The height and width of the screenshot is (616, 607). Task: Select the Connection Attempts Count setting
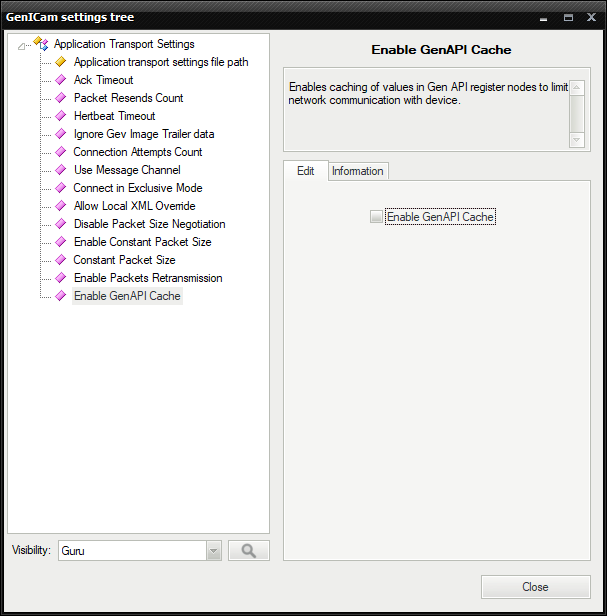click(138, 152)
